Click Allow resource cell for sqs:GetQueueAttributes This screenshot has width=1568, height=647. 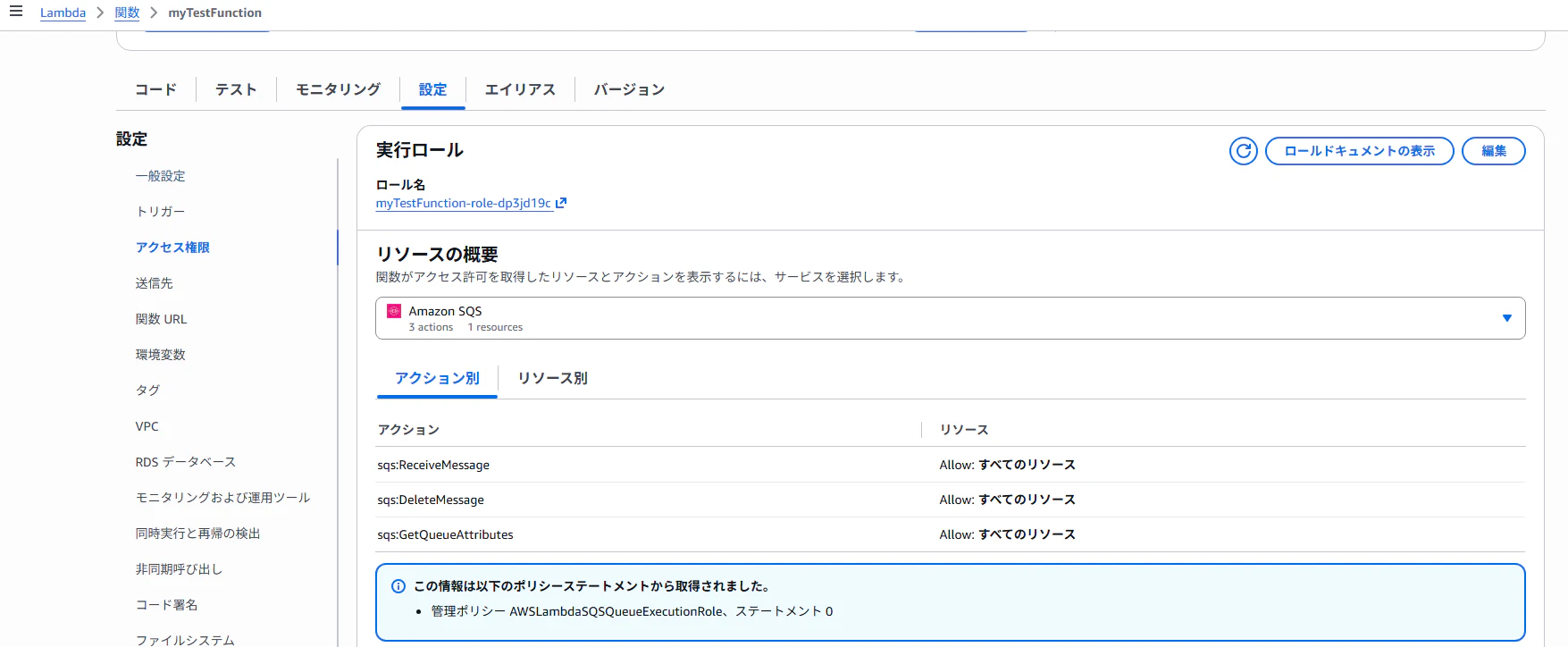coord(1008,534)
